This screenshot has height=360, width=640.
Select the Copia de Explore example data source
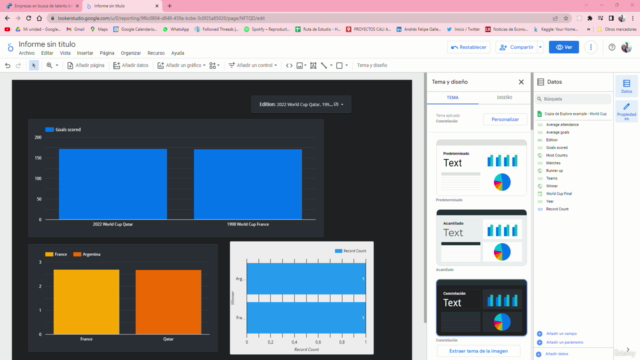click(572, 114)
